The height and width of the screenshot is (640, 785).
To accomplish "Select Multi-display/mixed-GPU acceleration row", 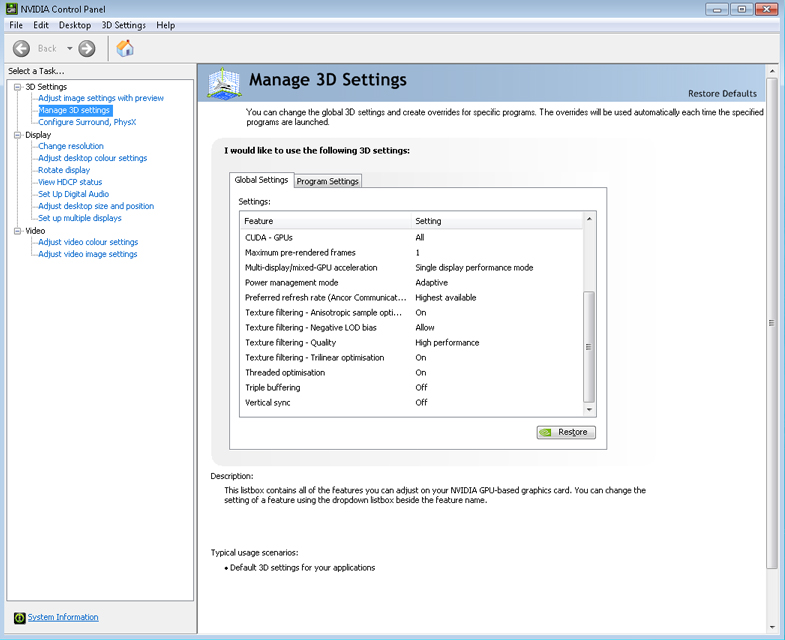I will pos(412,267).
